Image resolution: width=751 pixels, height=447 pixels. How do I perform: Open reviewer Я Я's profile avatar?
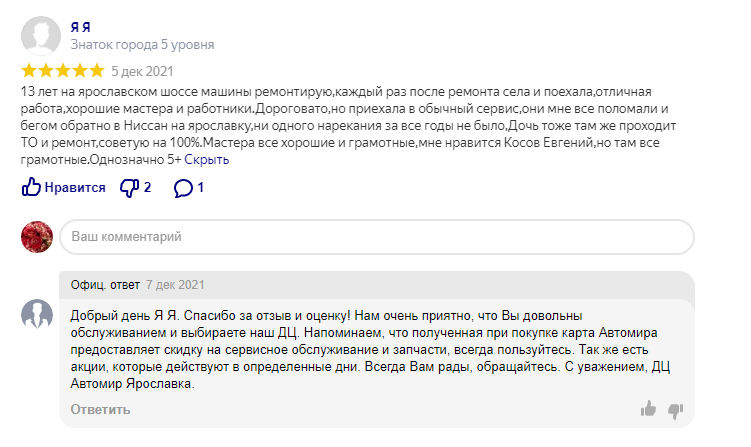click(41, 36)
